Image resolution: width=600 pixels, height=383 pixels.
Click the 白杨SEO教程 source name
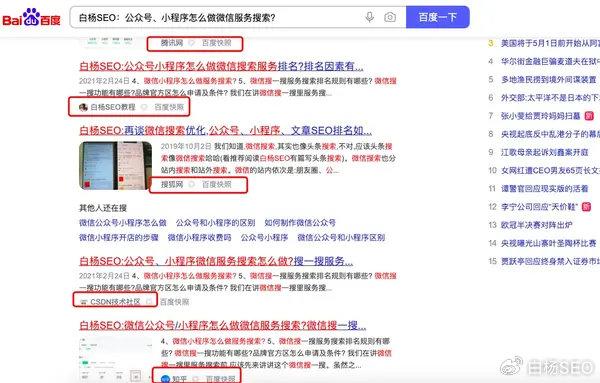tap(113, 107)
